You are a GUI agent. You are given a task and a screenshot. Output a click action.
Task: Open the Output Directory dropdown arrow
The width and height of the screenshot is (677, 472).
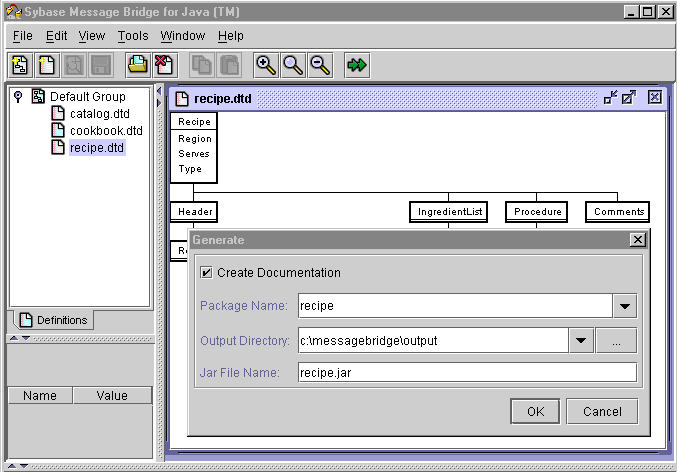point(582,340)
